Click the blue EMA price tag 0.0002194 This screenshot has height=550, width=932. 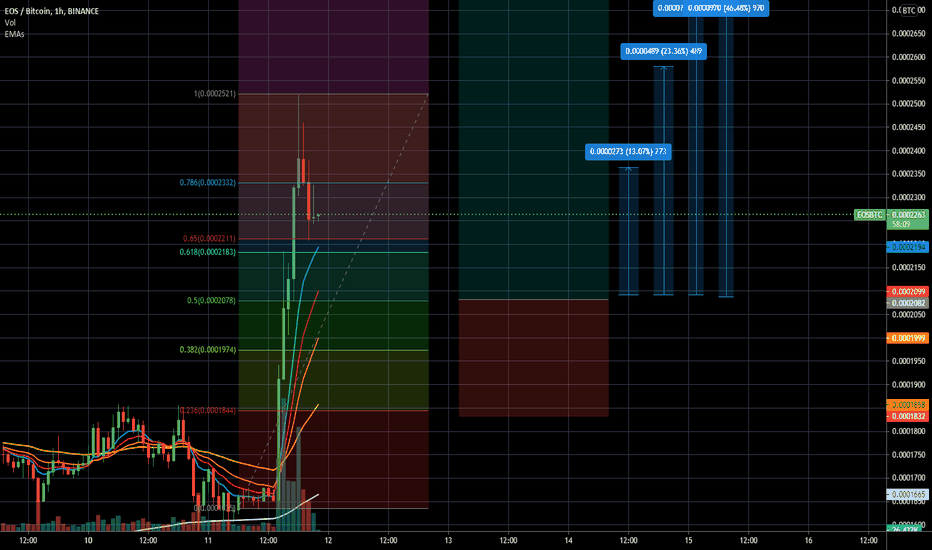click(908, 247)
